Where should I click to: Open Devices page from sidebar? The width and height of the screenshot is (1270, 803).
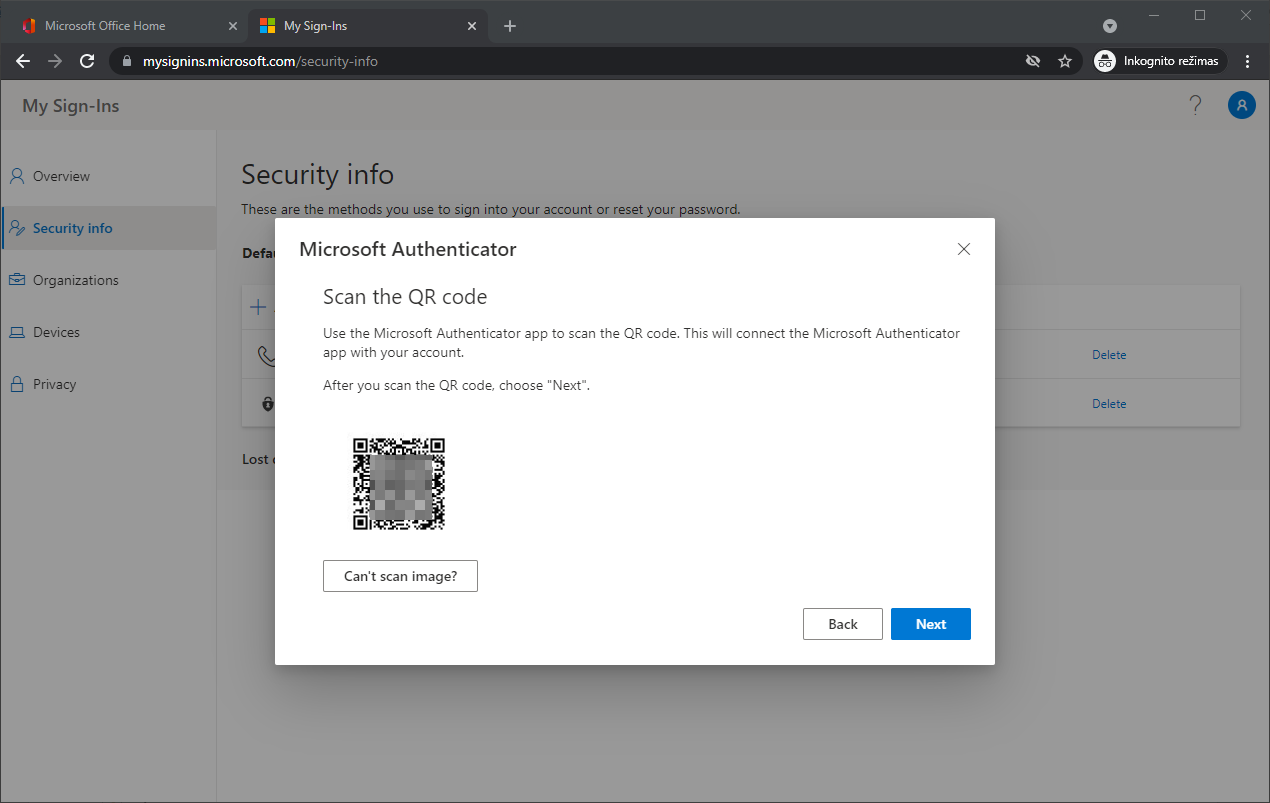[56, 332]
